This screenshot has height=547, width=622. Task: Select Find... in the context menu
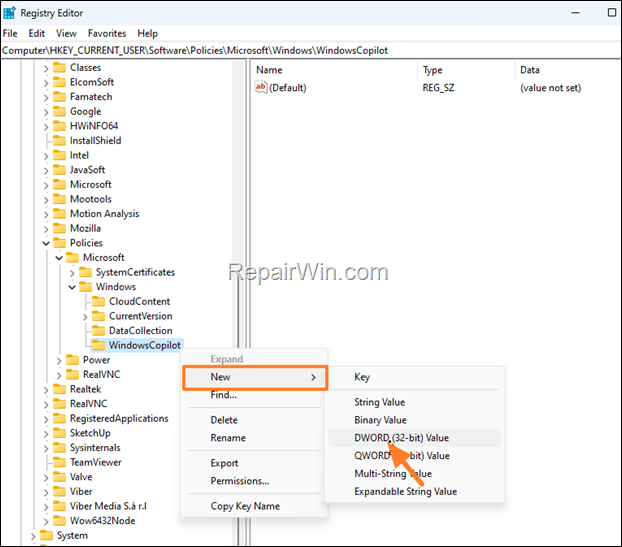tap(254, 395)
